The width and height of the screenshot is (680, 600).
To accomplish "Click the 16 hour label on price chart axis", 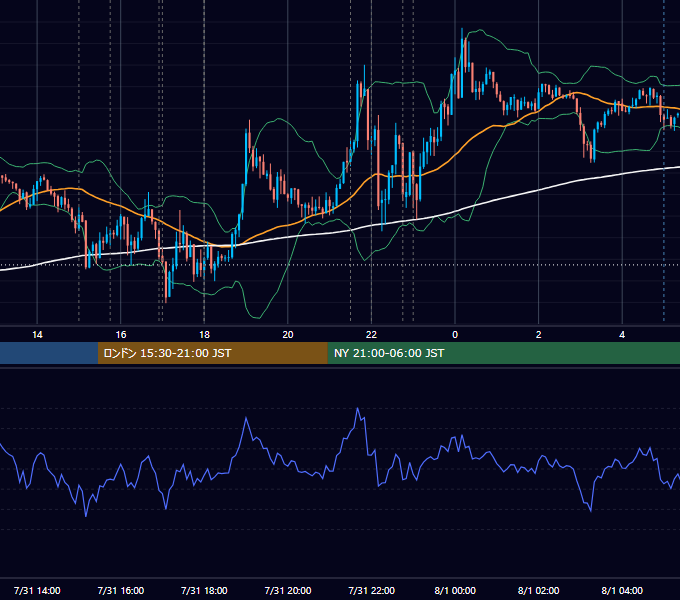I will 121,335.
